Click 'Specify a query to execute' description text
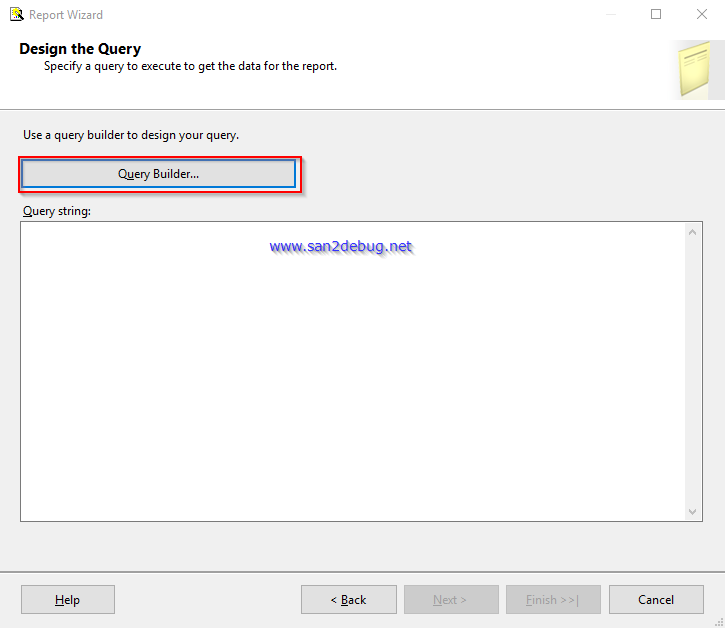 190,66
